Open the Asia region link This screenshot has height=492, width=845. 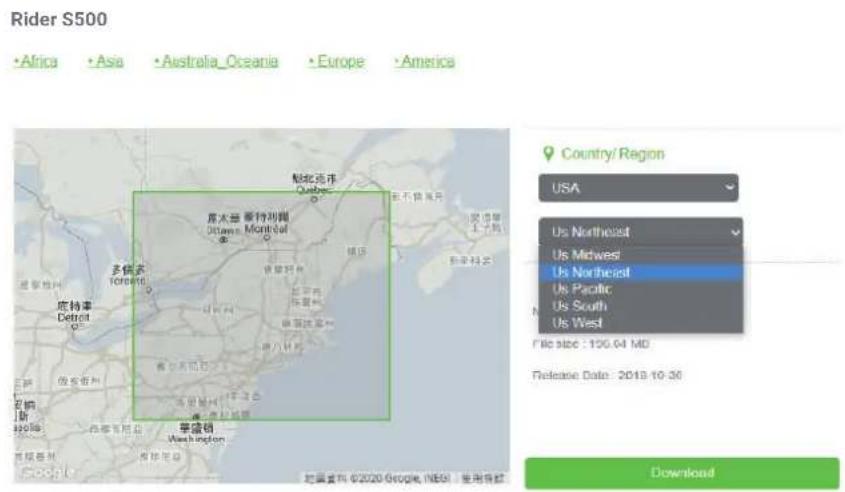point(106,61)
